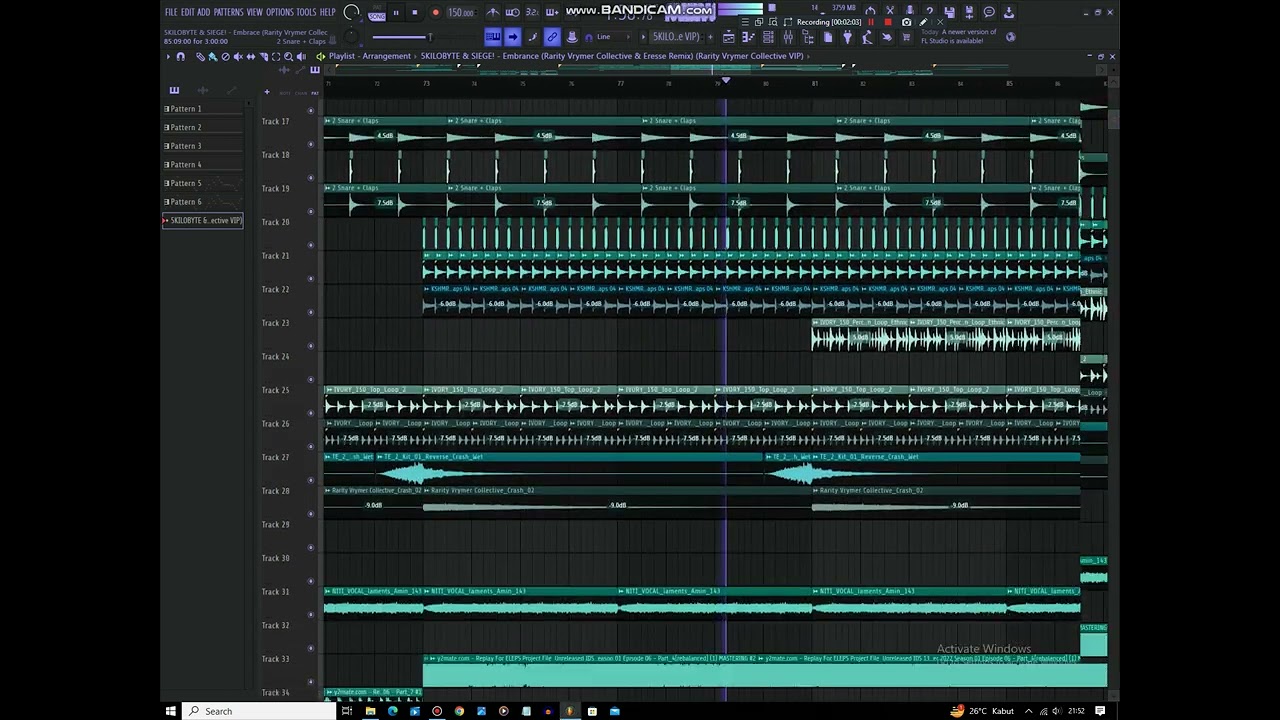Open the PATTERNS menu
Image resolution: width=1280 pixels, height=720 pixels.
click(228, 12)
